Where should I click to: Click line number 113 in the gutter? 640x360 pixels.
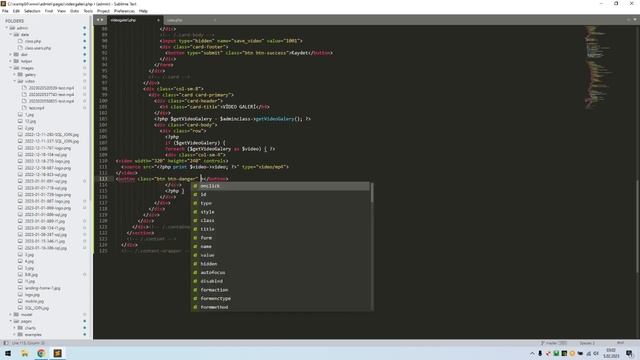[103, 179]
